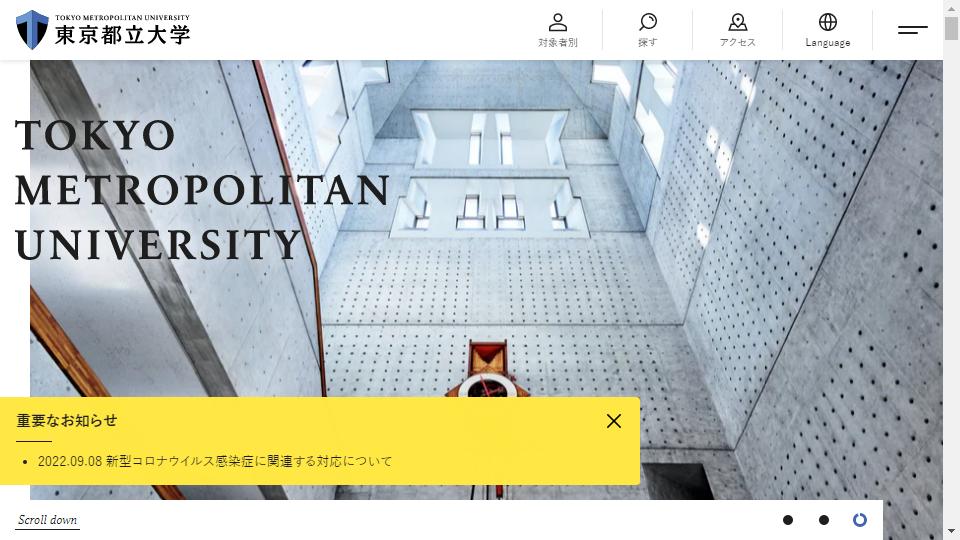Select the third active slideshow indicator

click(x=860, y=520)
